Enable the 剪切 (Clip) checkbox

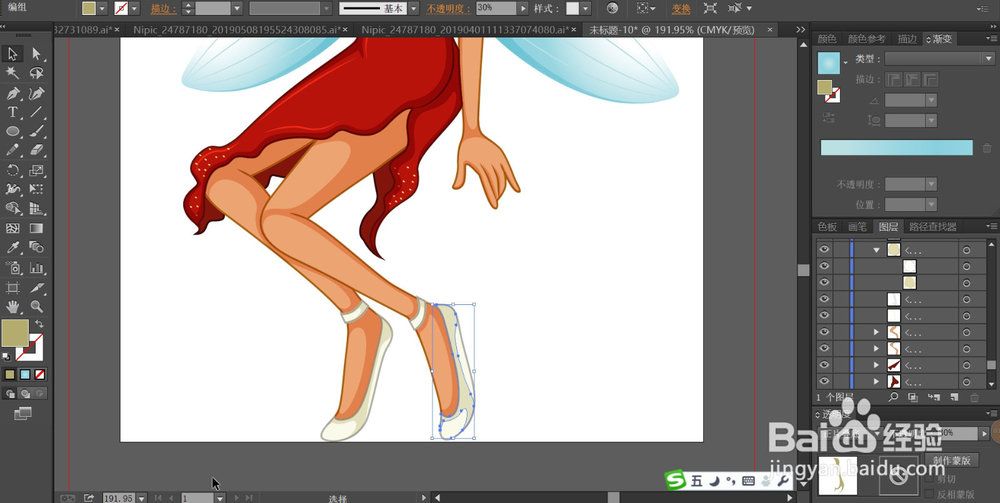tap(929, 479)
